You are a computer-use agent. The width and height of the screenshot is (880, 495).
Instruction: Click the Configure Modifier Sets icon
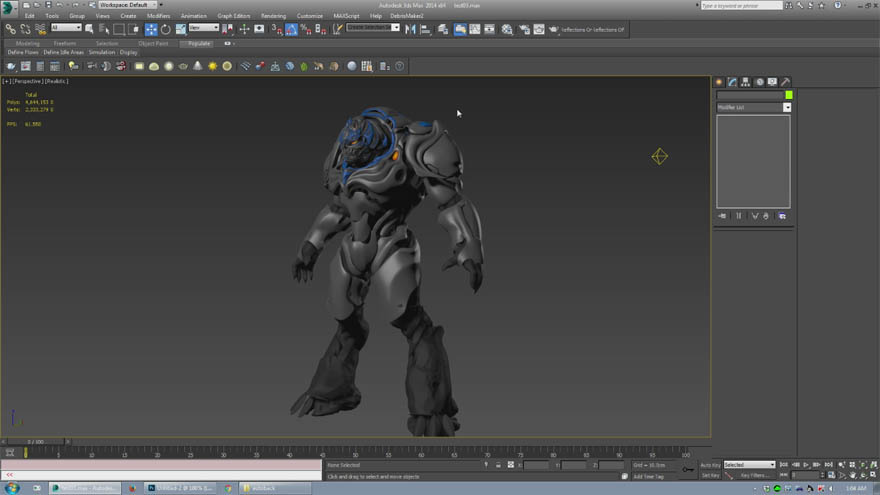point(782,216)
